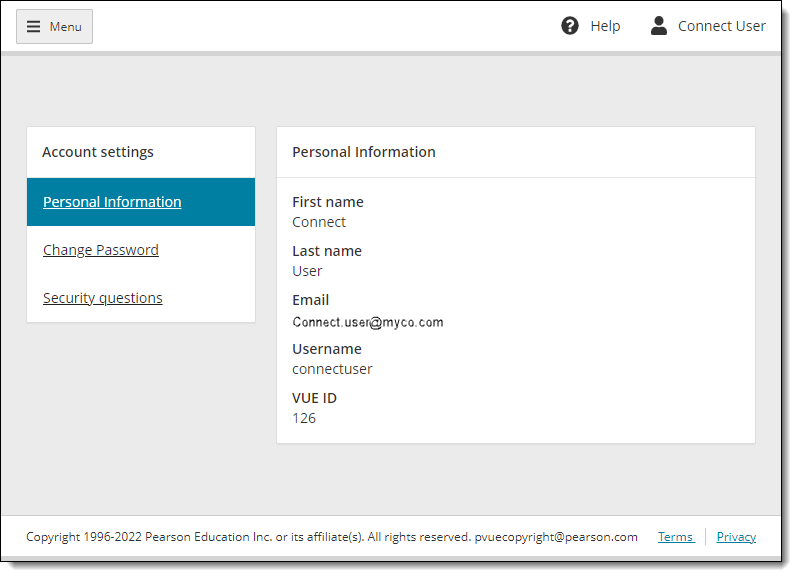797x577 pixels.
Task: Click the Username label
Action: pyautogui.click(x=327, y=349)
